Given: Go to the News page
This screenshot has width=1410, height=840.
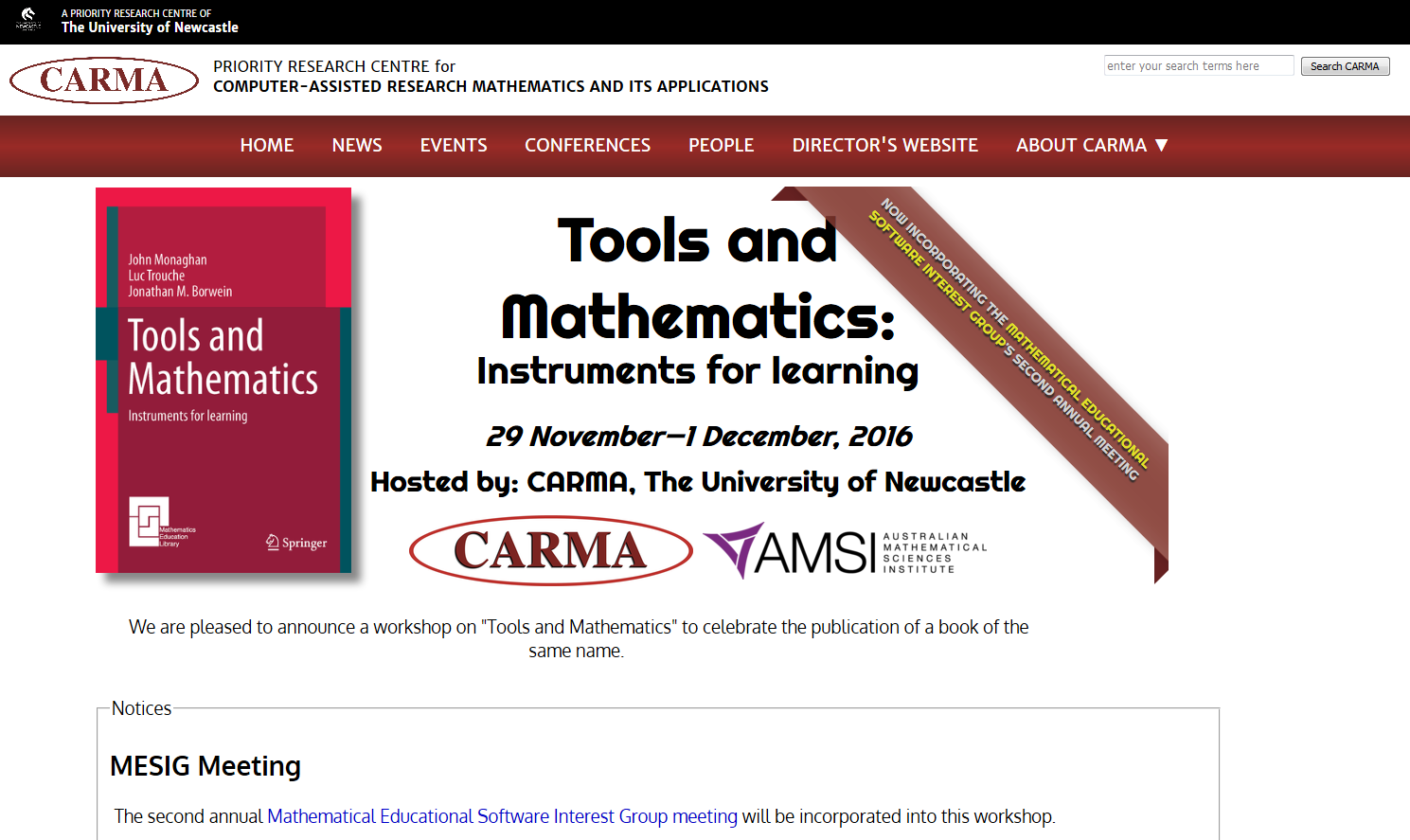Looking at the screenshot, I should (357, 145).
